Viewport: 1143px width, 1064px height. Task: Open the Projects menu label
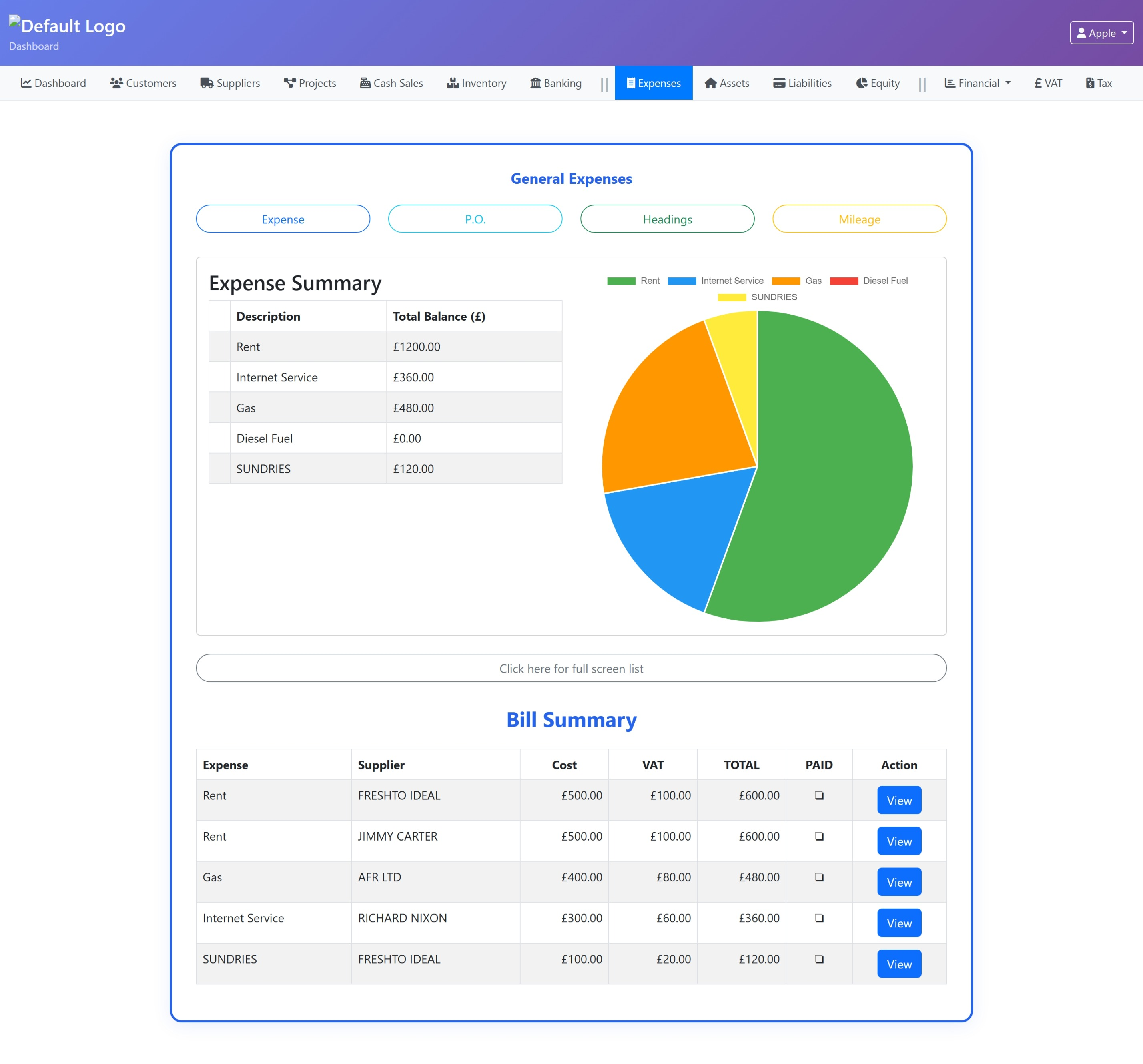tap(317, 83)
